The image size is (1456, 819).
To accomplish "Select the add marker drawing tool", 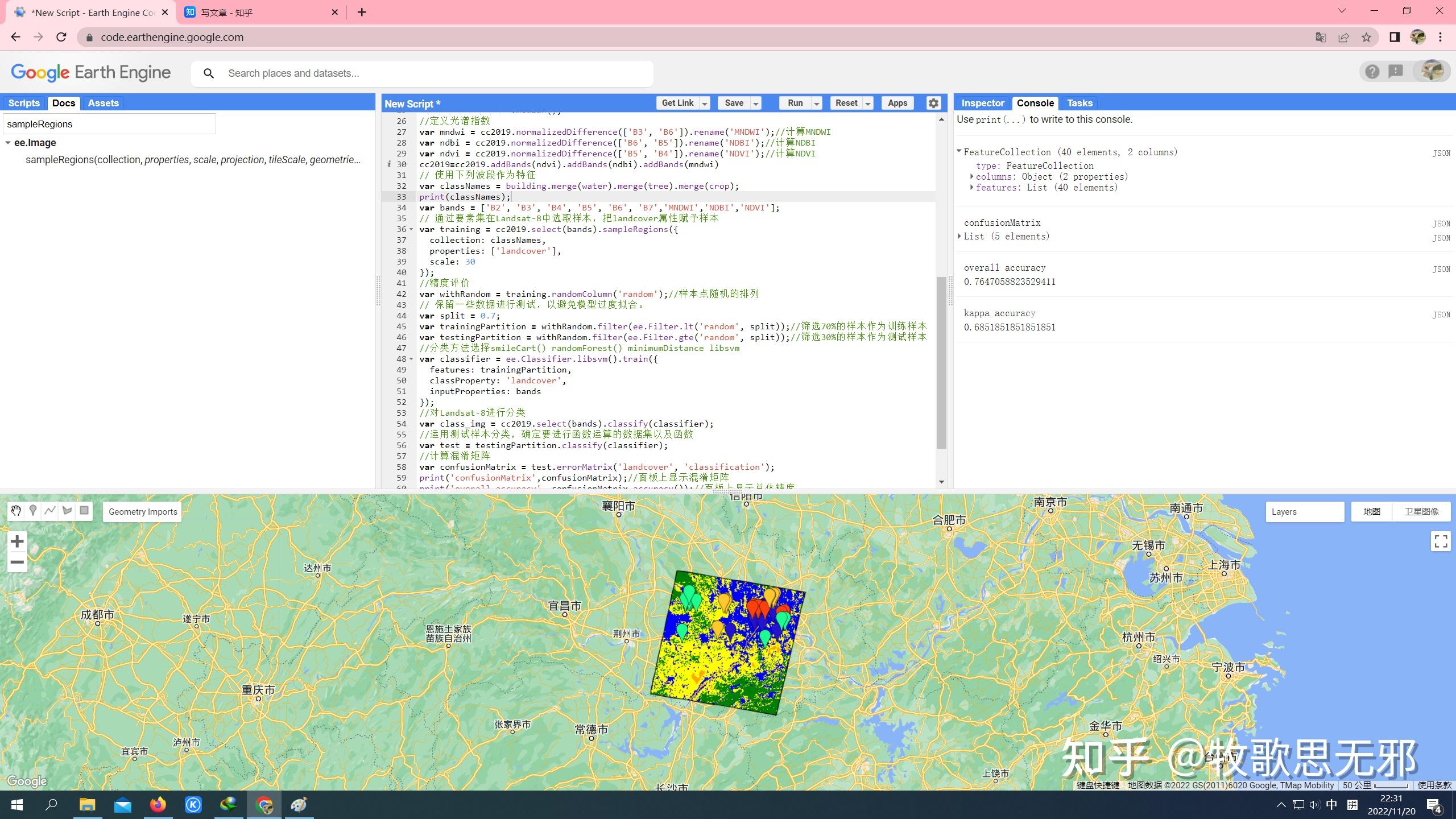I will pyautogui.click(x=33, y=511).
